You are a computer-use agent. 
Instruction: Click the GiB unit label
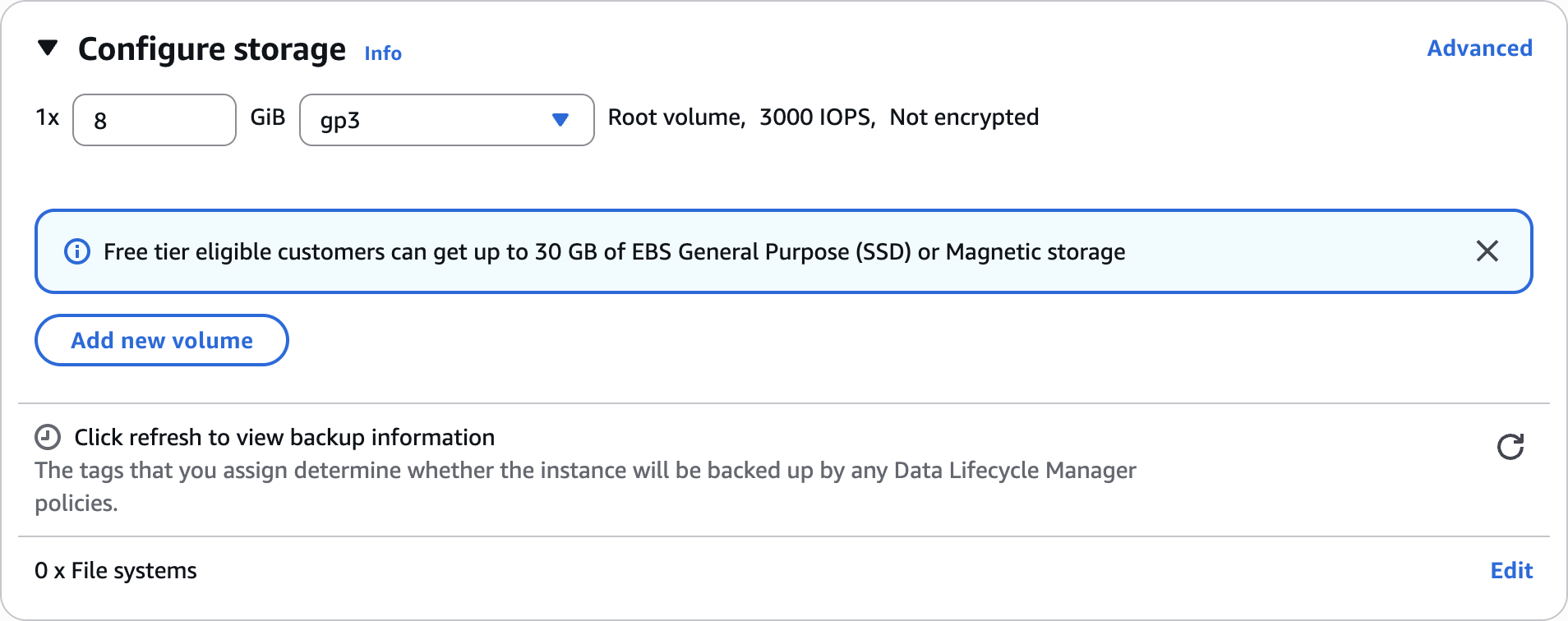click(x=268, y=117)
